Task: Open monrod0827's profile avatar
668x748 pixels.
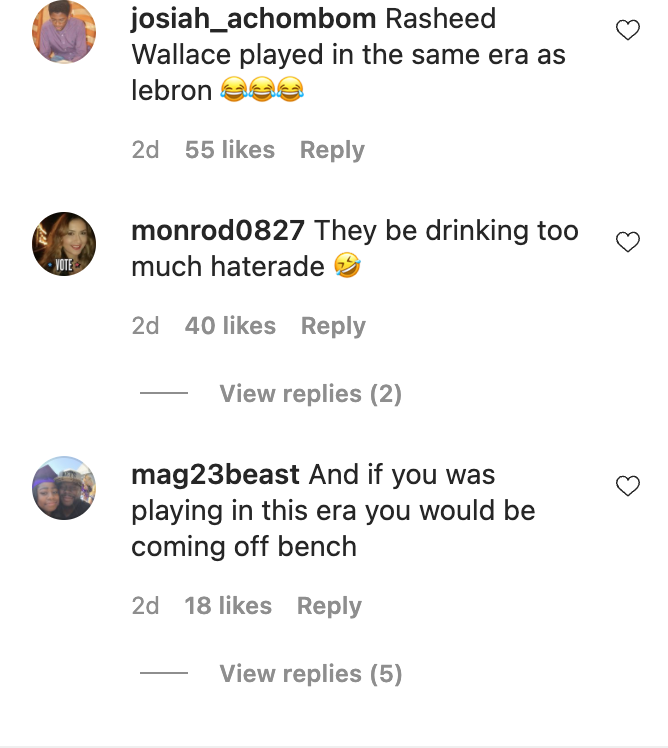Action: click(64, 244)
